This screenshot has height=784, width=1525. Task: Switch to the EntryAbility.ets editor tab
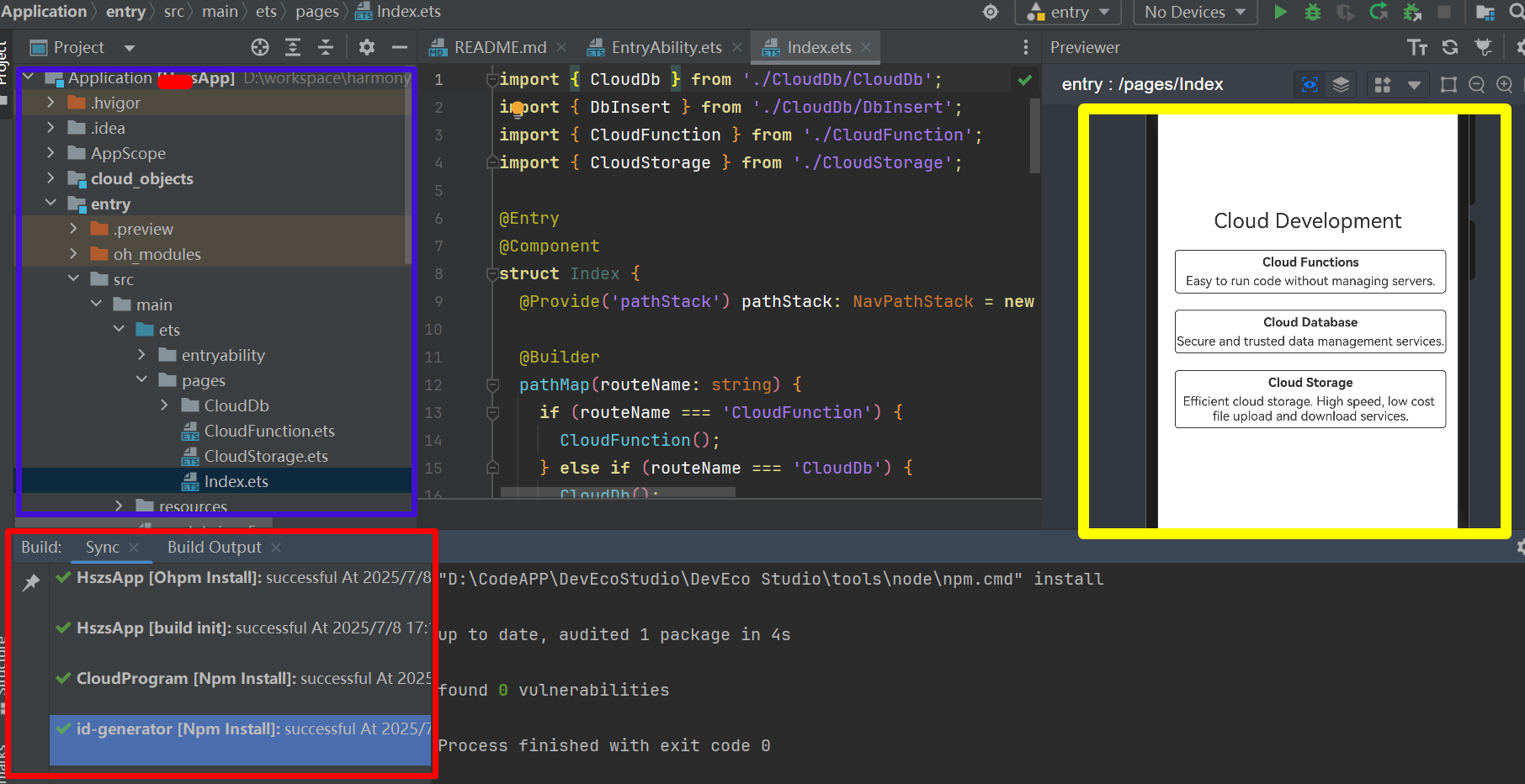coord(666,47)
